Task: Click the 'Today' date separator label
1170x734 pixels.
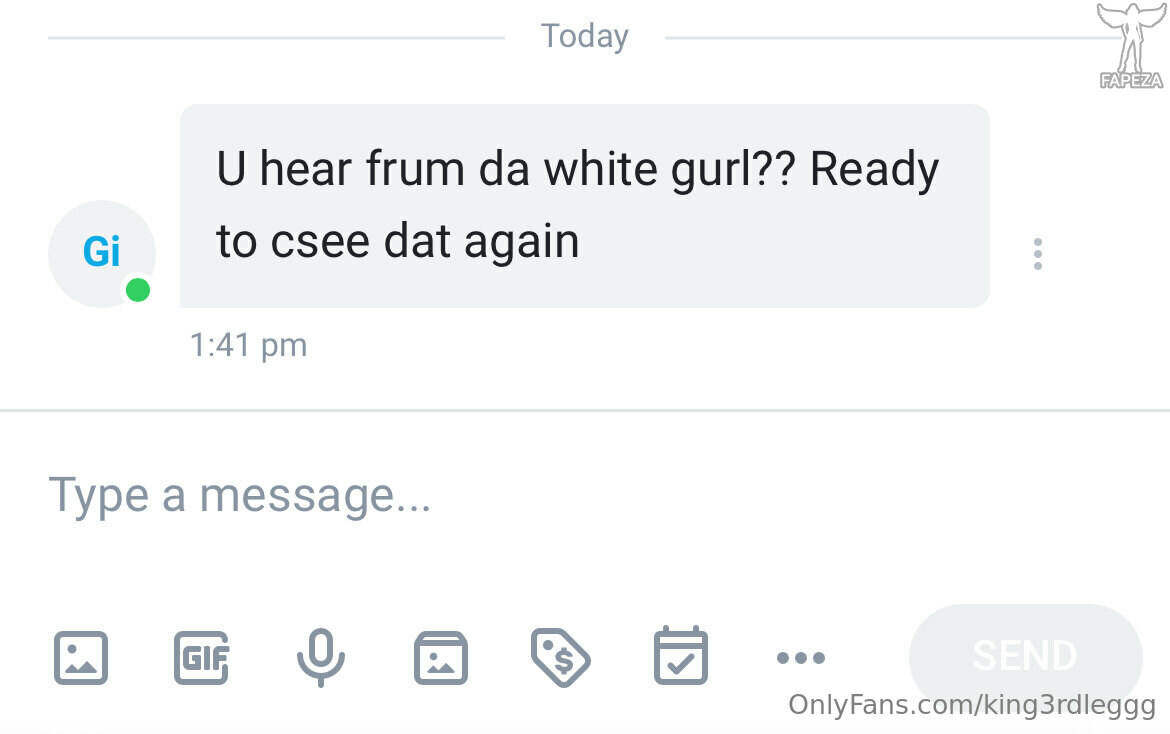Action: pyautogui.click(x=585, y=36)
